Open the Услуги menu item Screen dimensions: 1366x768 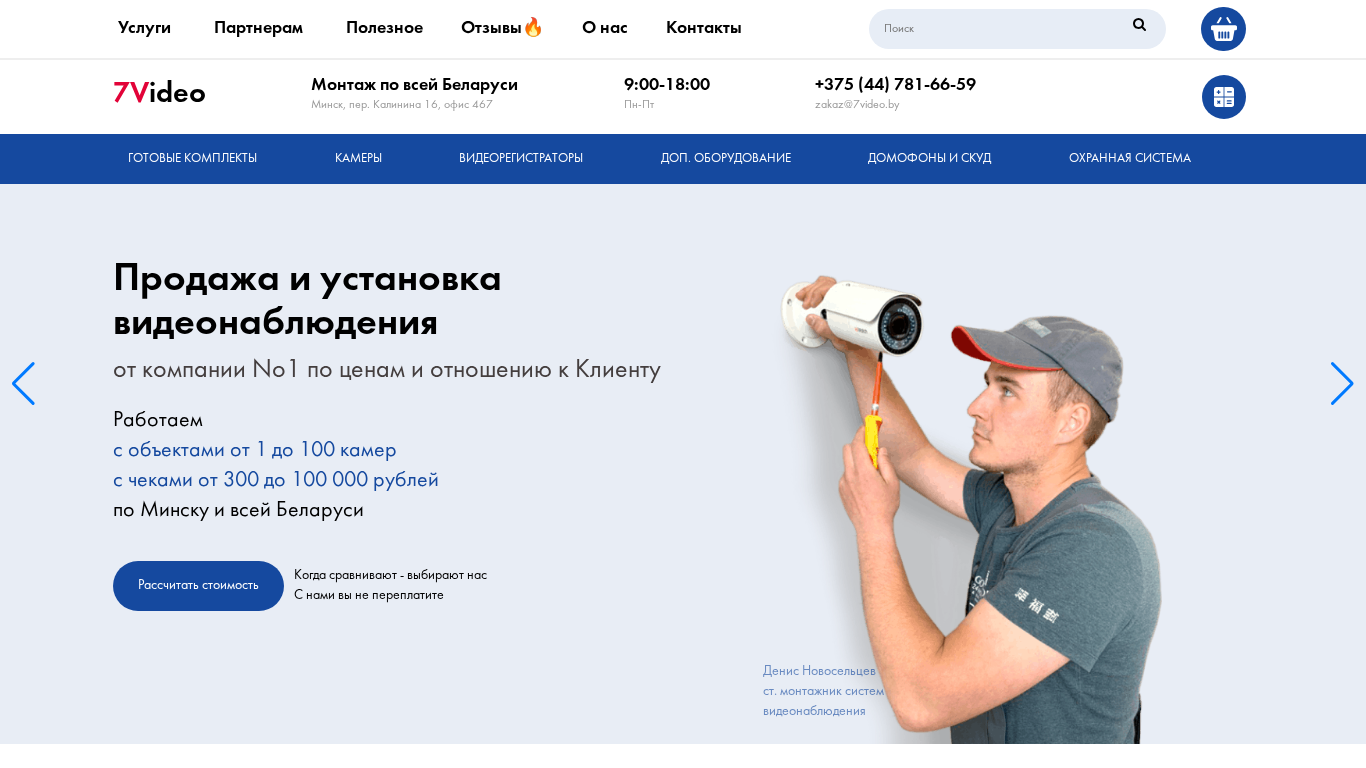click(144, 27)
